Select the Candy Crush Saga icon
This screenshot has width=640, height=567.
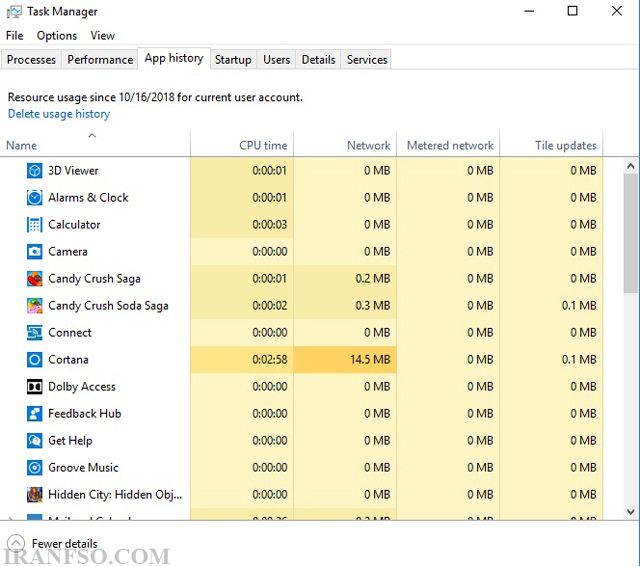[34, 279]
